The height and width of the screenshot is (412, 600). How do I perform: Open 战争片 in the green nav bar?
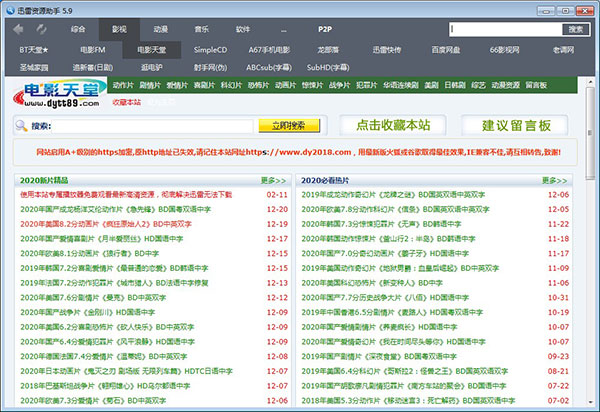(x=339, y=85)
